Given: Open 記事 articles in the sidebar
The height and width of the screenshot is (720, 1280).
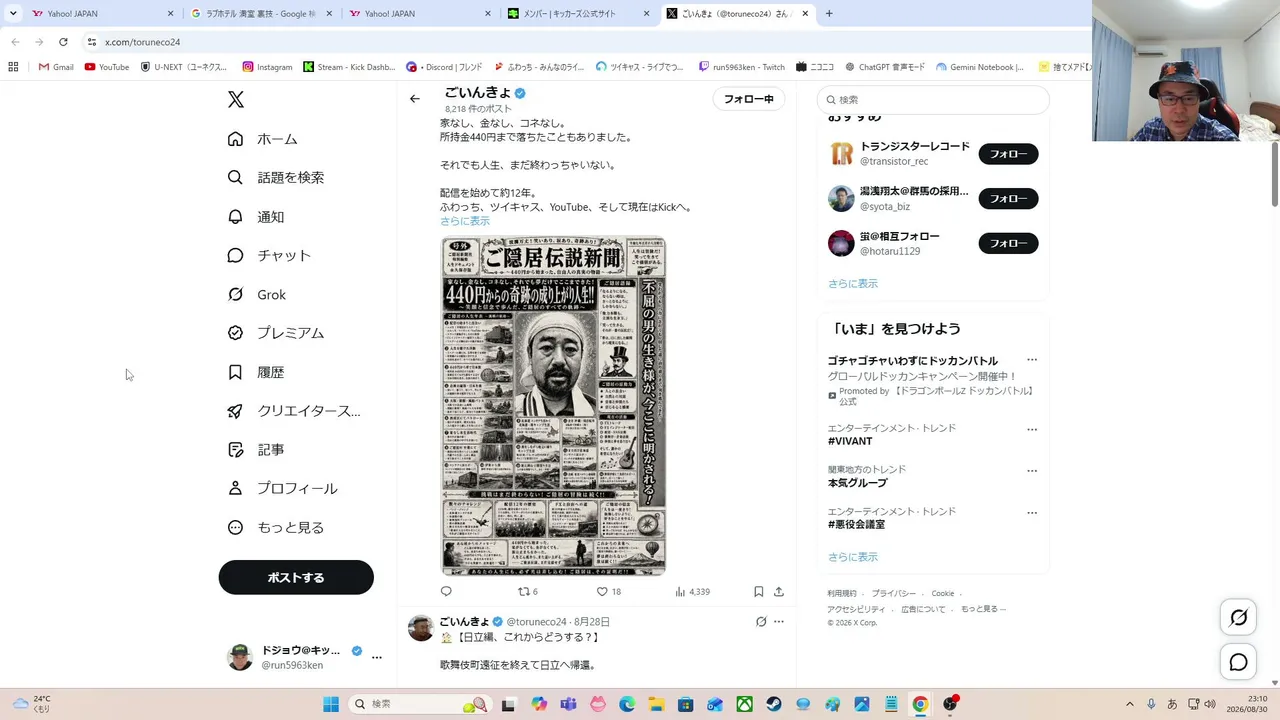Looking at the screenshot, I should pyautogui.click(x=256, y=450).
